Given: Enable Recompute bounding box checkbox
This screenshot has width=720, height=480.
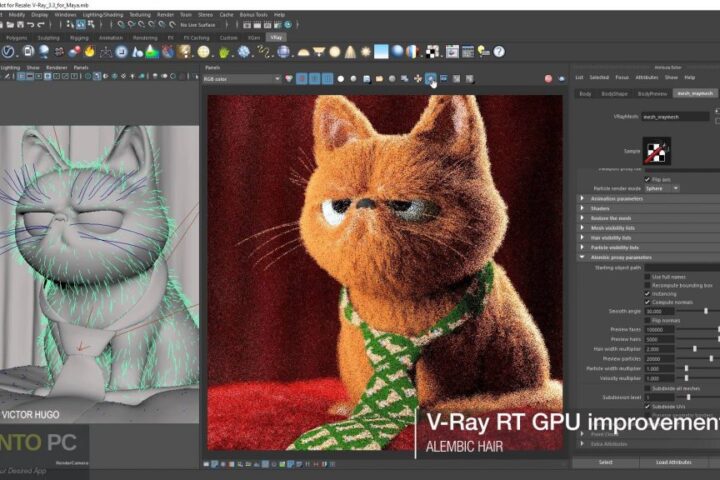Looking at the screenshot, I should (x=647, y=285).
